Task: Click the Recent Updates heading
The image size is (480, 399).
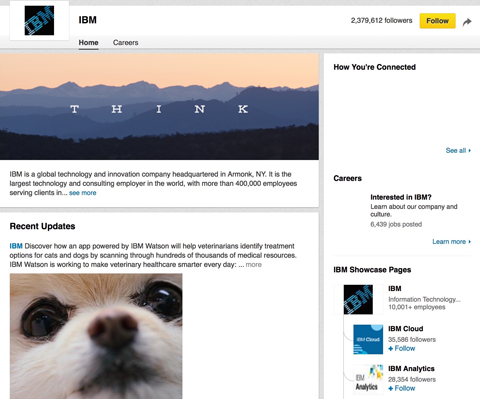Action: point(42,226)
